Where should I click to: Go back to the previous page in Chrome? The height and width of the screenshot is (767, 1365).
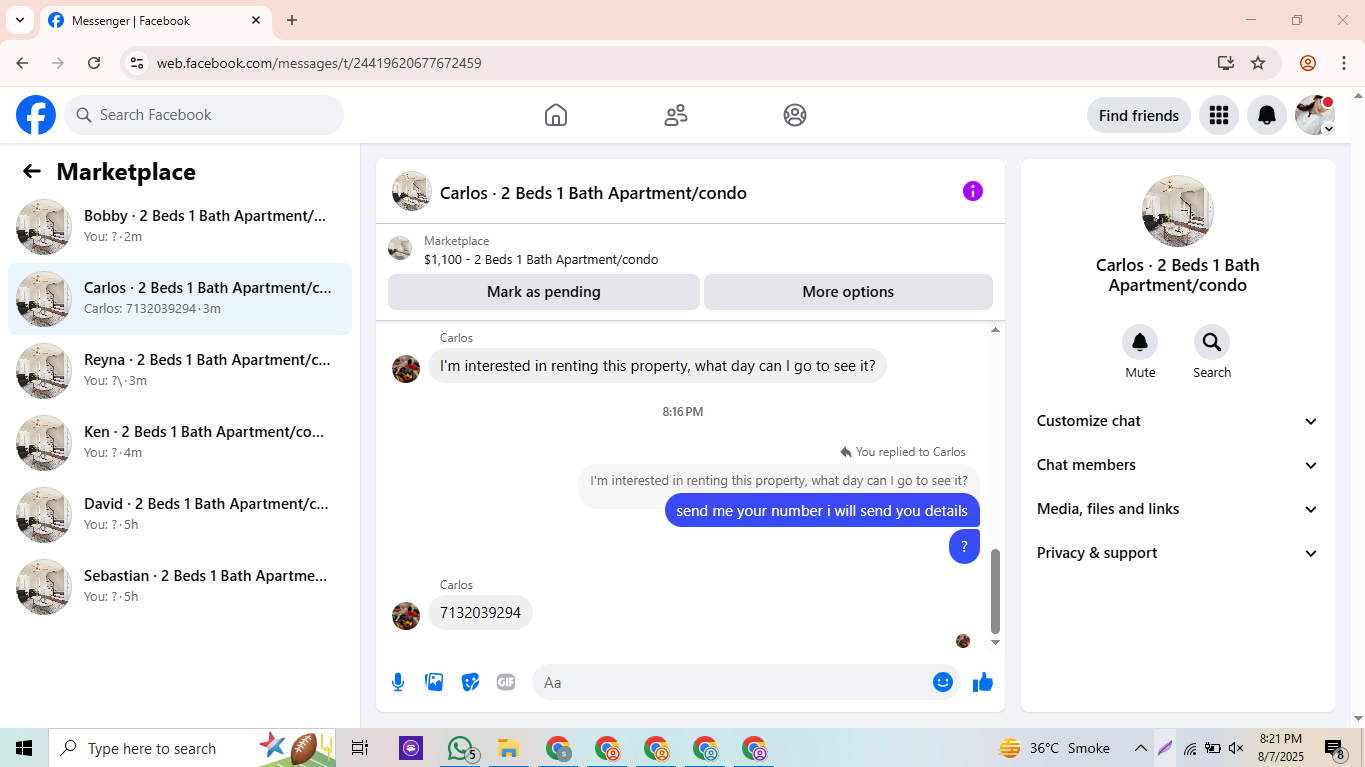click(x=22, y=63)
